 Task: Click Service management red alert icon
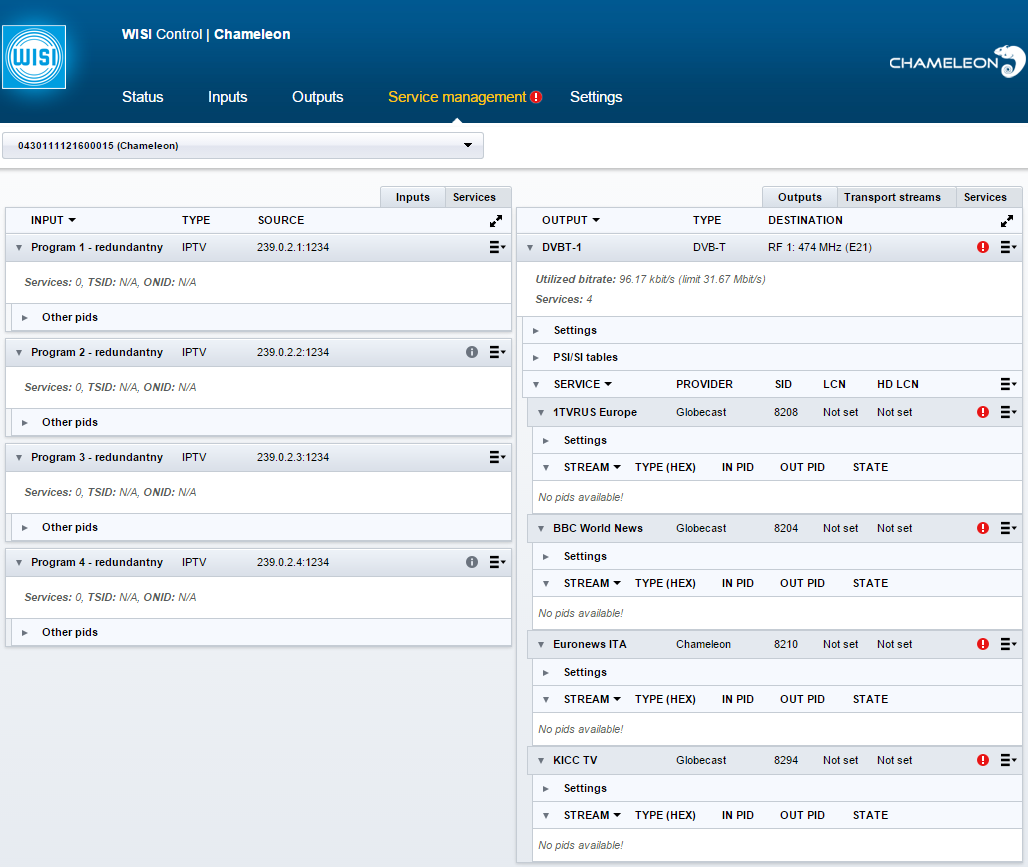tap(536, 97)
